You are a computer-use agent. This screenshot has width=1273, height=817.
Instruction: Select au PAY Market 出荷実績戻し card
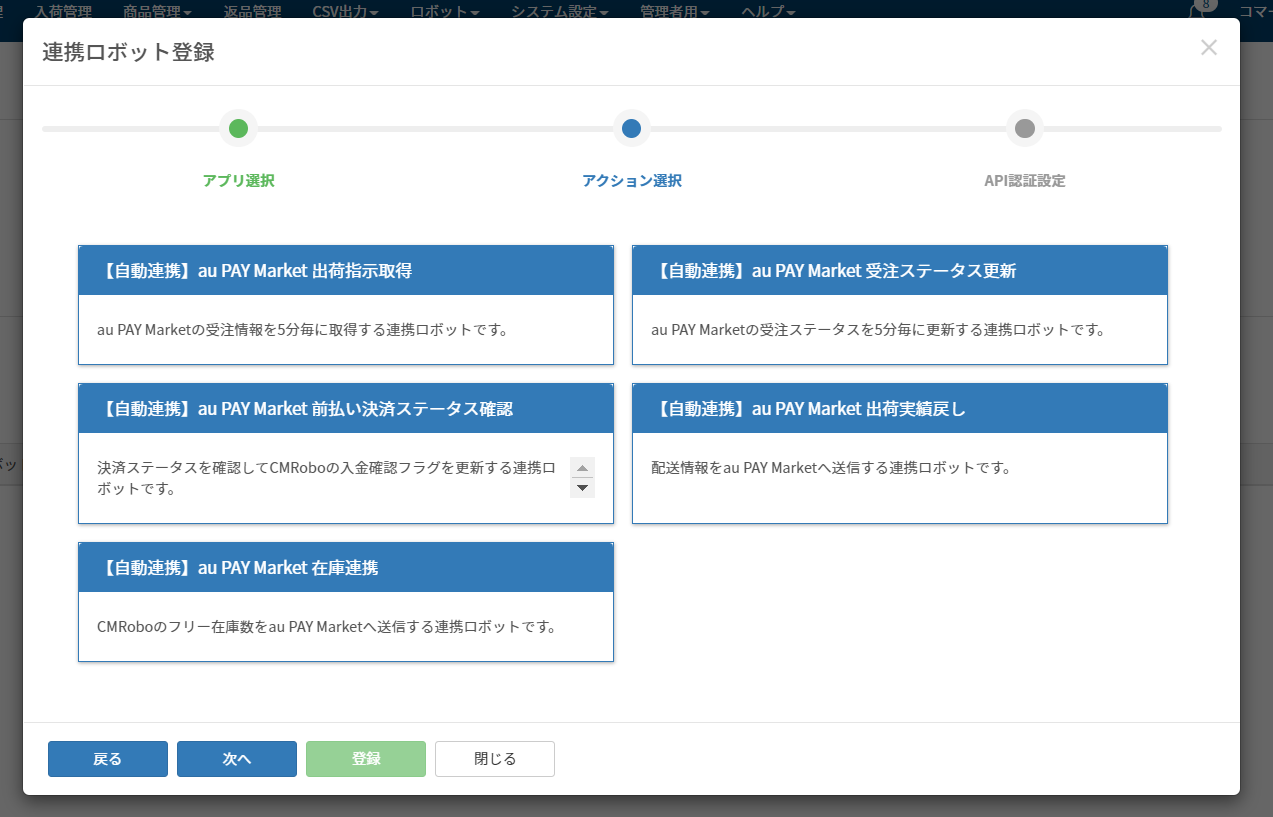[900, 453]
